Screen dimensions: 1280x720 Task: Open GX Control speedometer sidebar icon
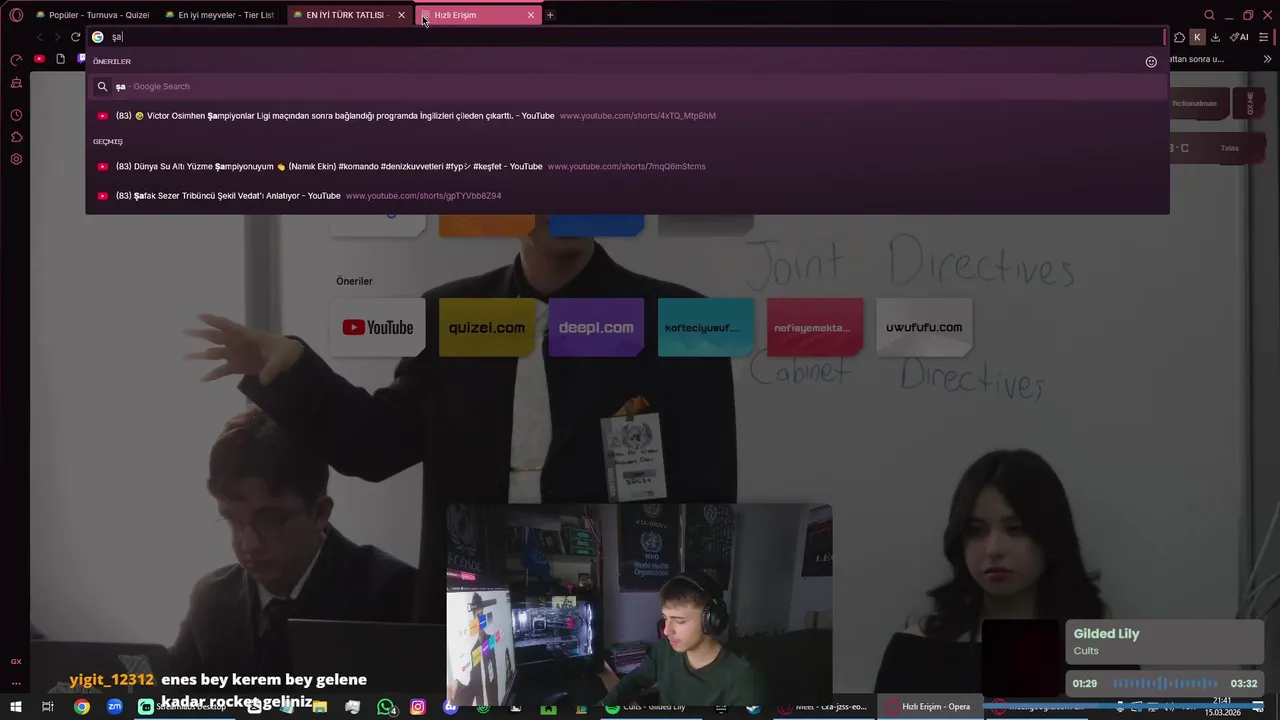click(16, 60)
